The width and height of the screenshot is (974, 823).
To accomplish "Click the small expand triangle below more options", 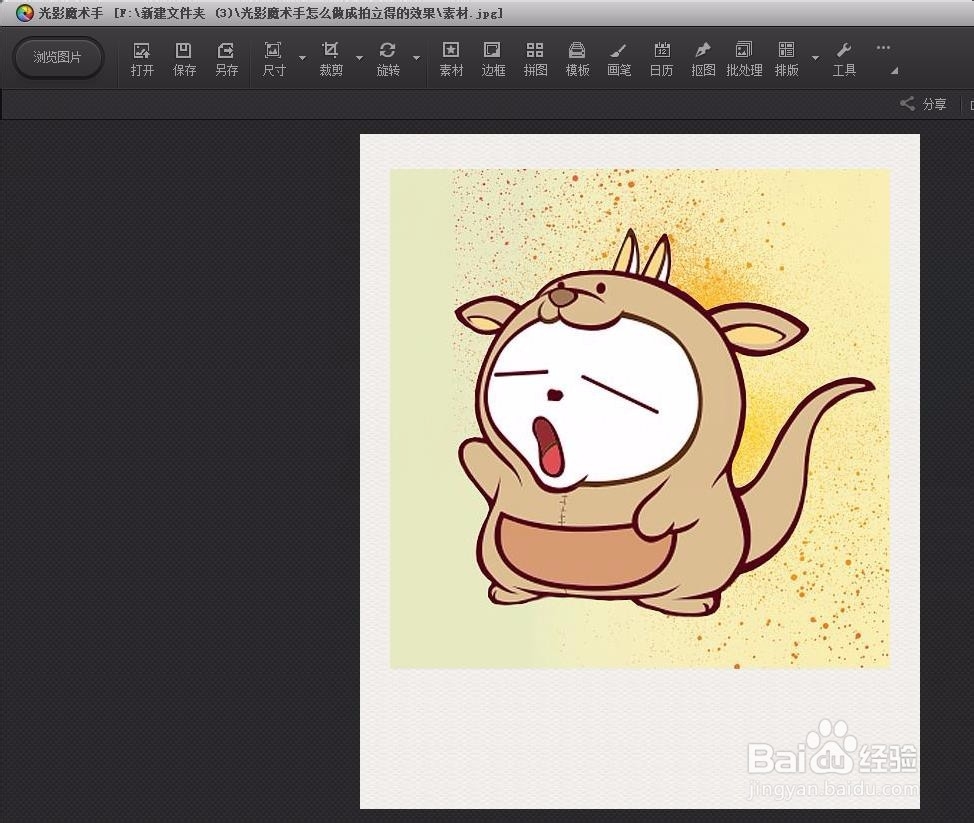I will 894,71.
